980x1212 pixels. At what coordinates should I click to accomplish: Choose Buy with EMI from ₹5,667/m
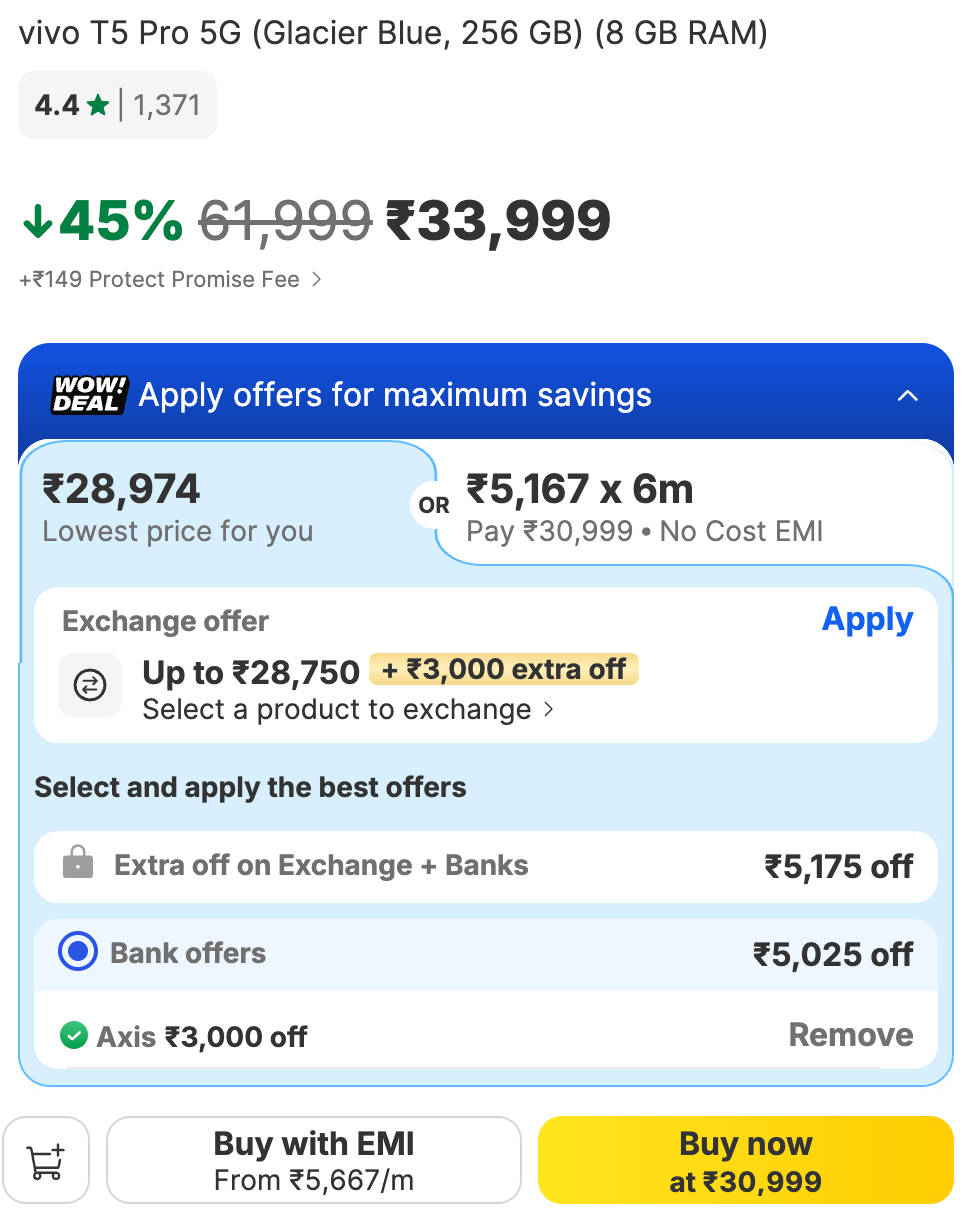314,1160
